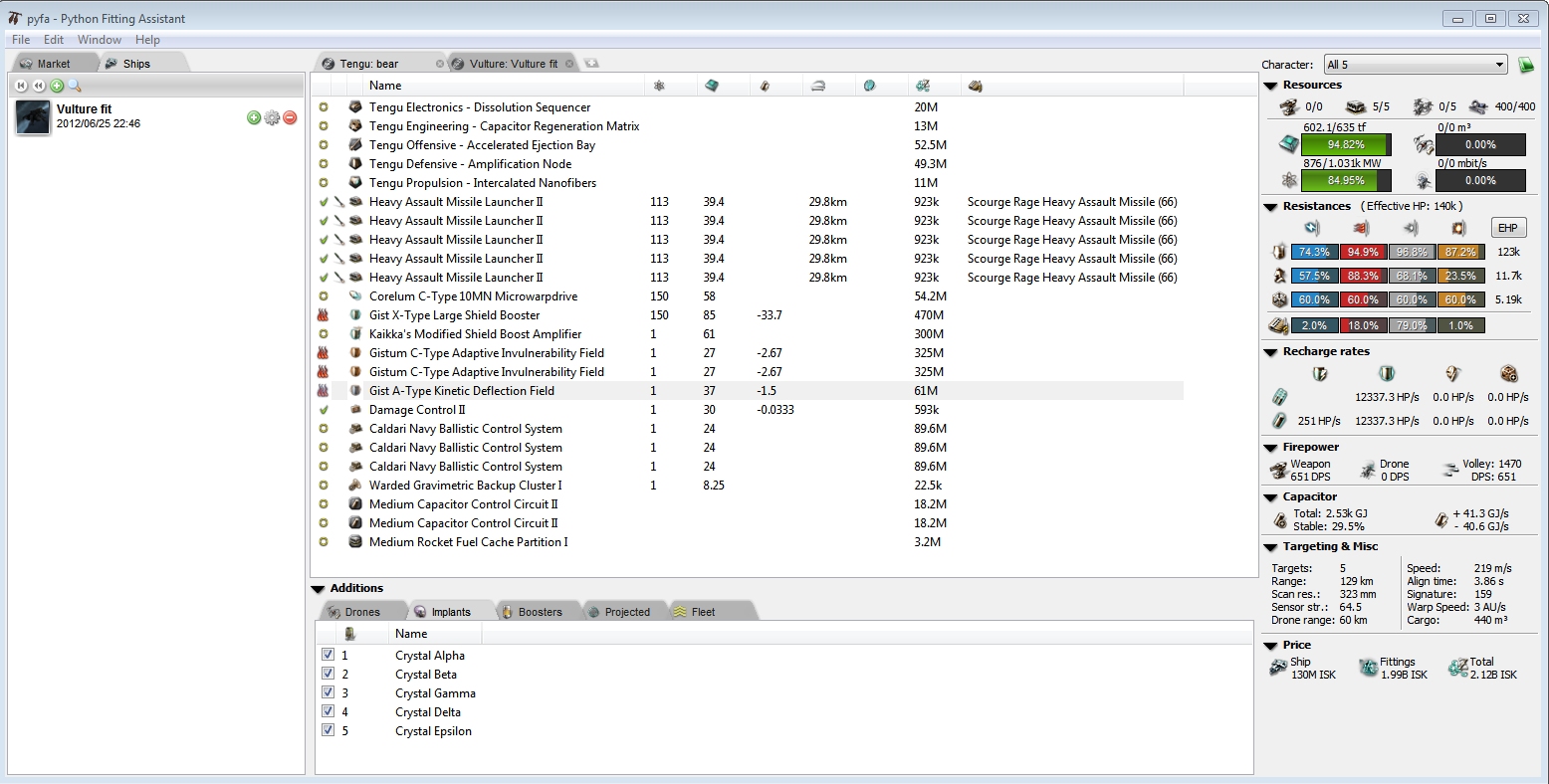The height and width of the screenshot is (784, 1549).
Task: Open the Help menu
Action: (147, 40)
